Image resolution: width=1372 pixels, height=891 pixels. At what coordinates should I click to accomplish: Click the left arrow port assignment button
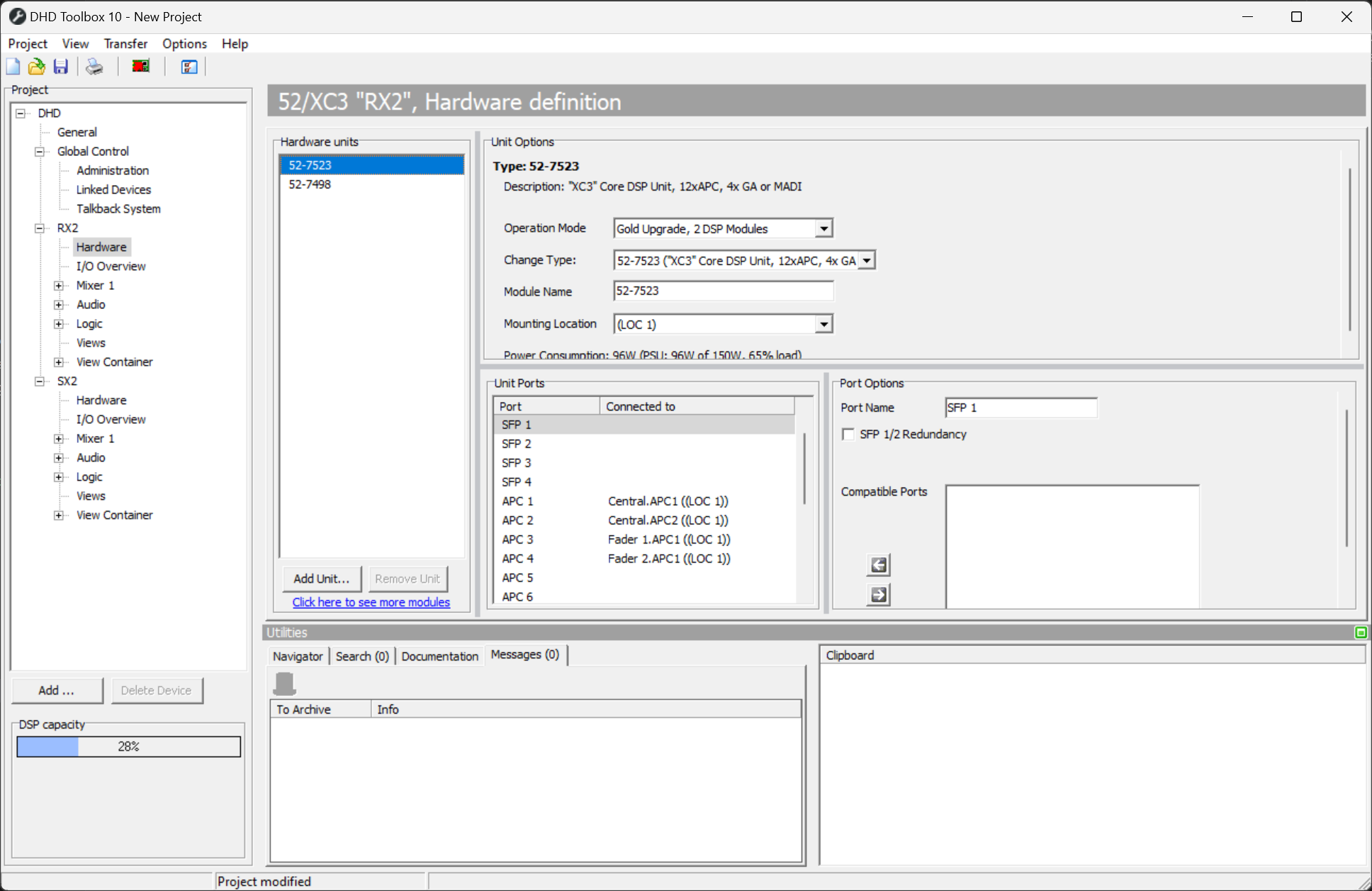[879, 565]
